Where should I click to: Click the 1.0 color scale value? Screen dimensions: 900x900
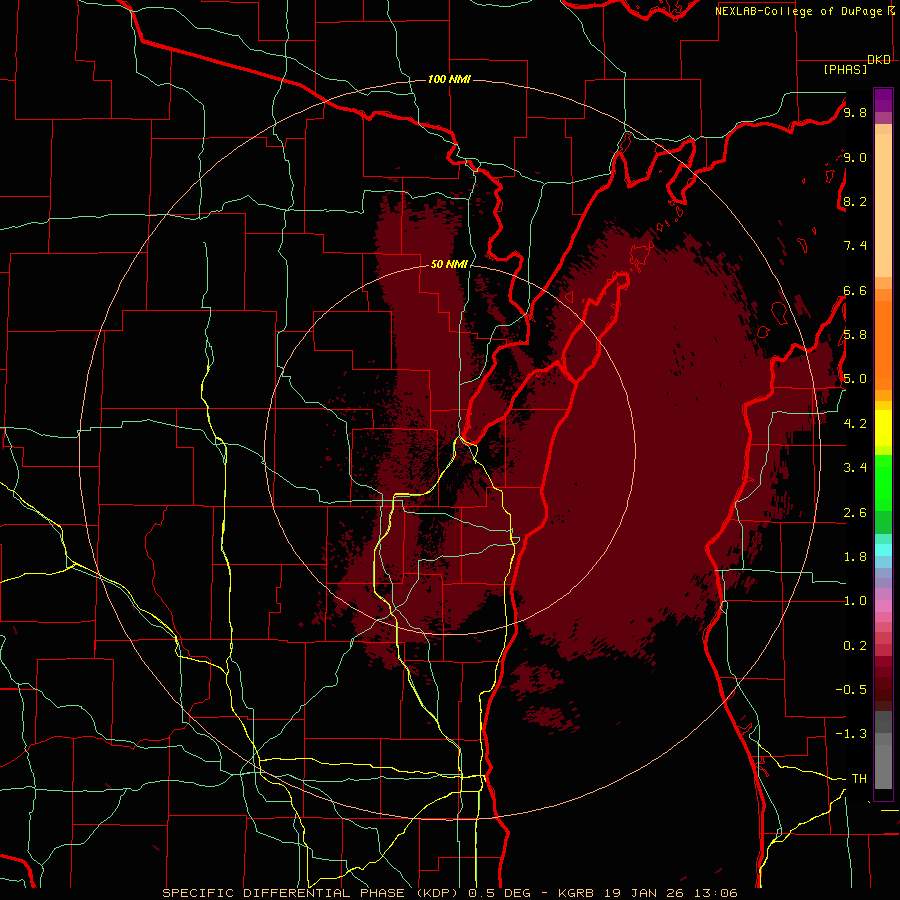pyautogui.click(x=855, y=601)
